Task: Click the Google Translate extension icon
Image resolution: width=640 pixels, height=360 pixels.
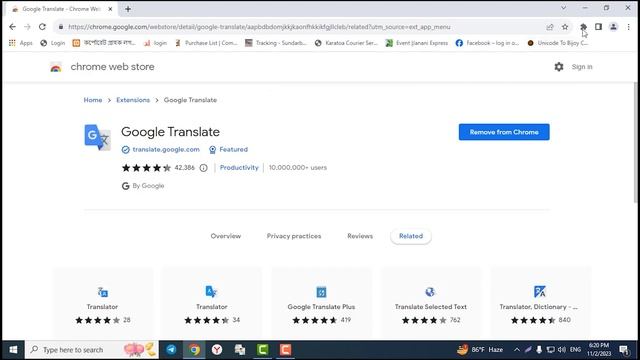Action: click(98, 137)
